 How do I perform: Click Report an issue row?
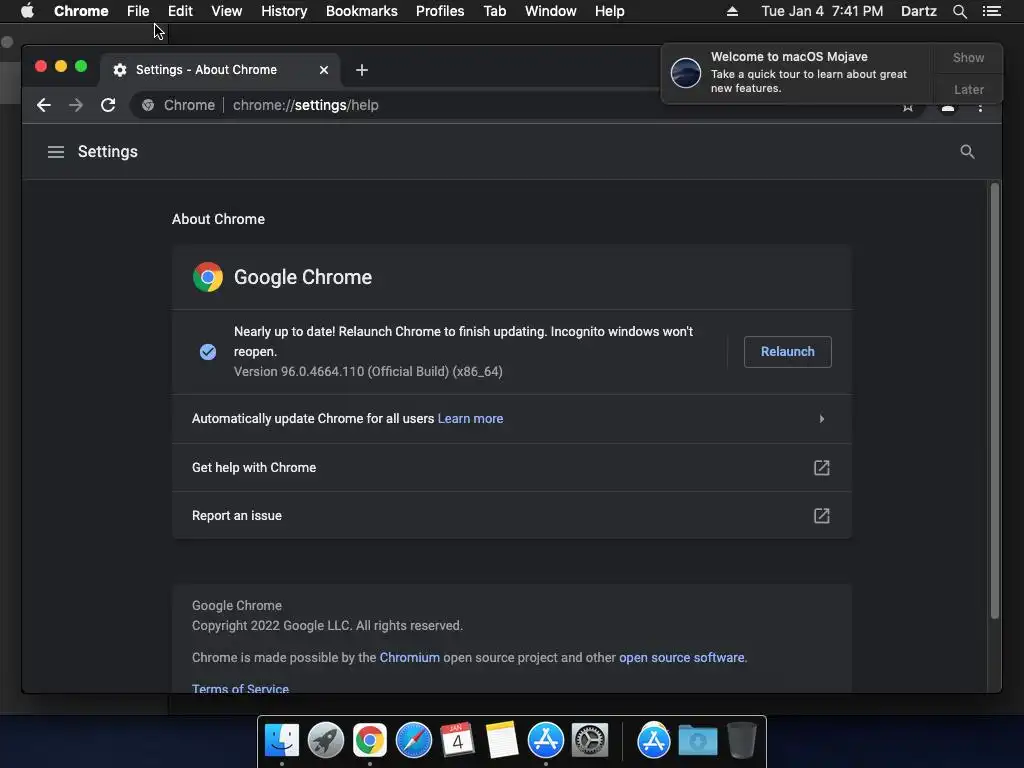(512, 516)
